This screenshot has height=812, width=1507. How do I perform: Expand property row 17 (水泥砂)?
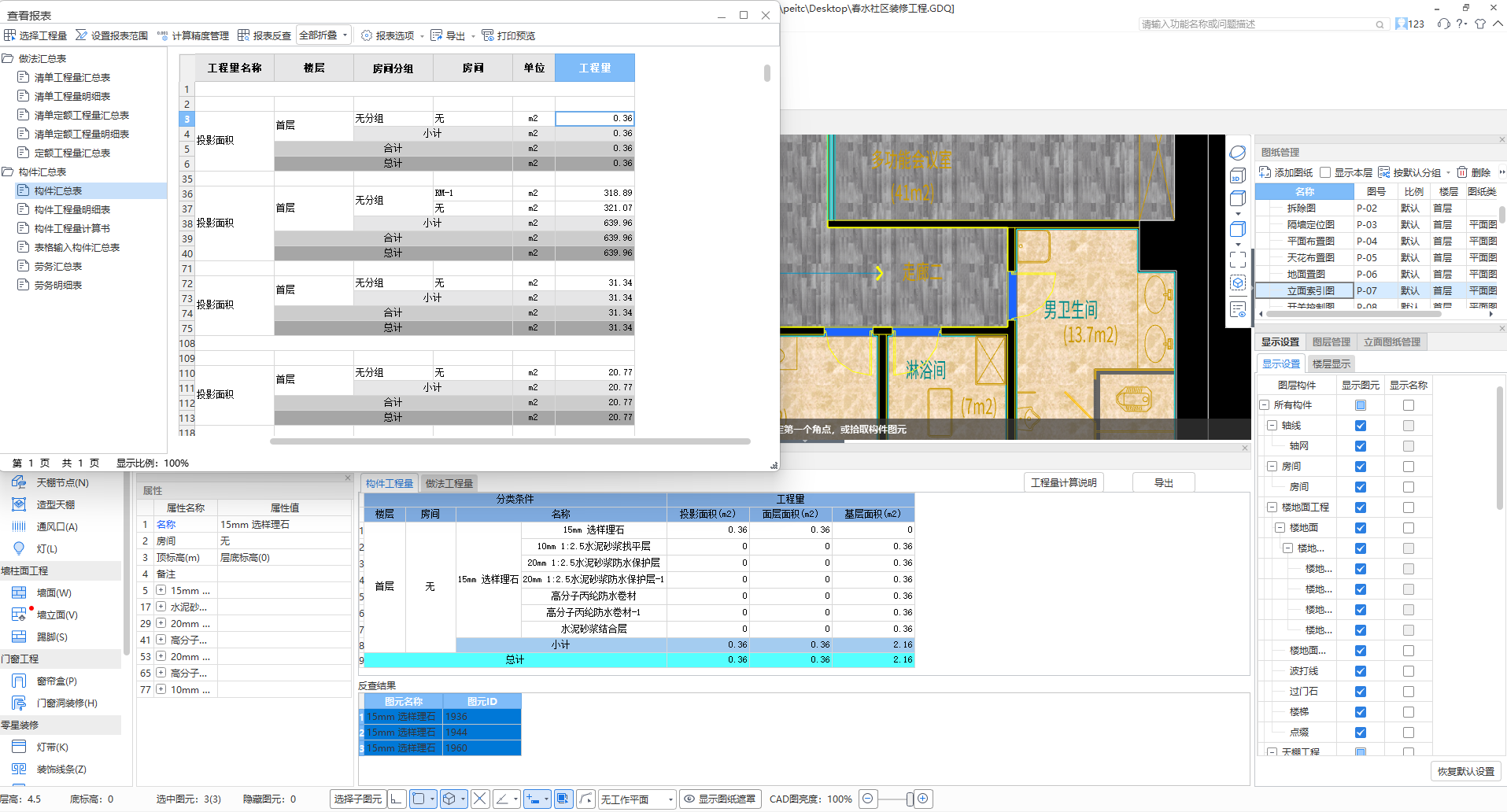(161, 607)
